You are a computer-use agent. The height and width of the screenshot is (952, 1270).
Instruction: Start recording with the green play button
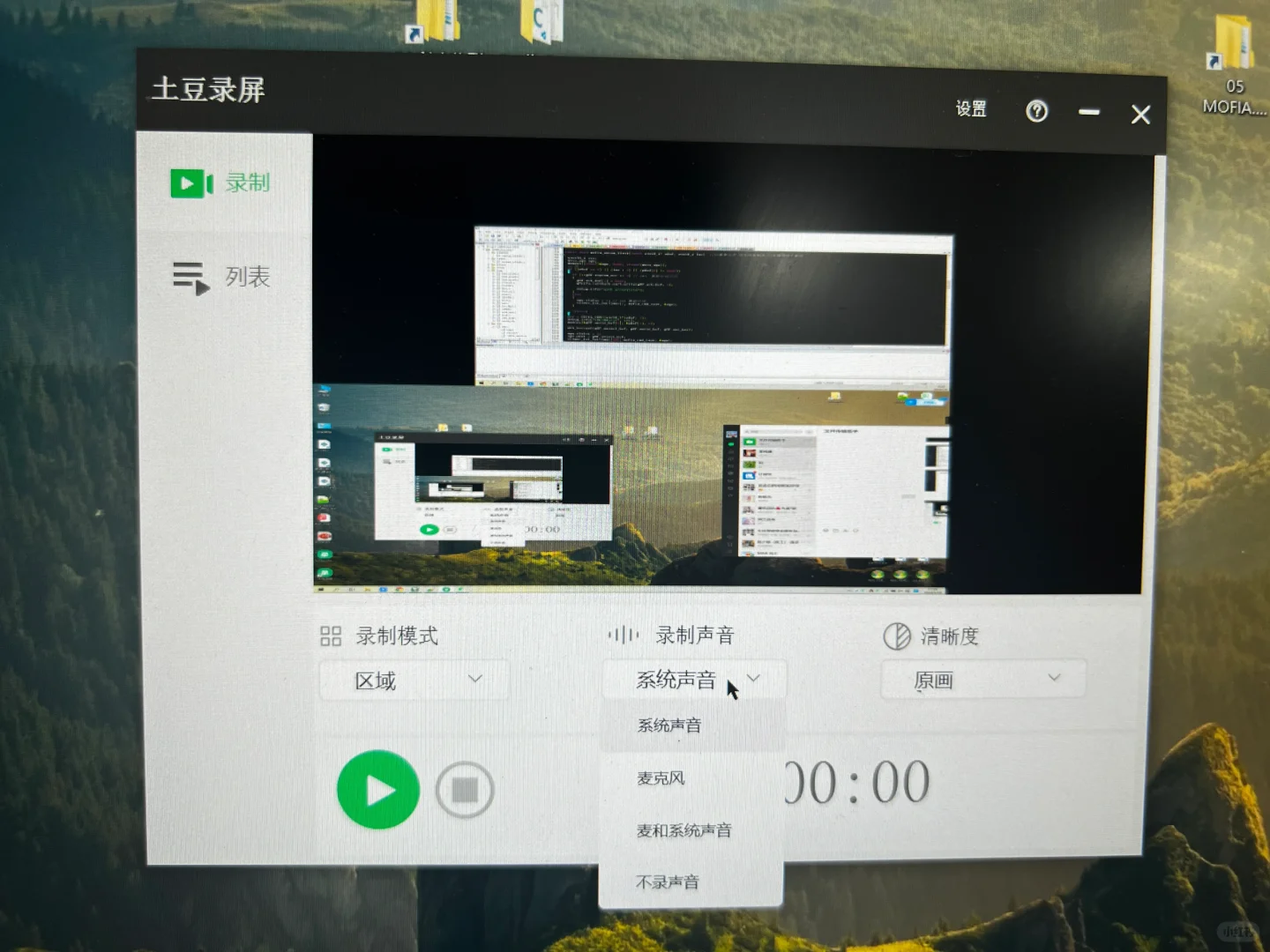tap(377, 789)
